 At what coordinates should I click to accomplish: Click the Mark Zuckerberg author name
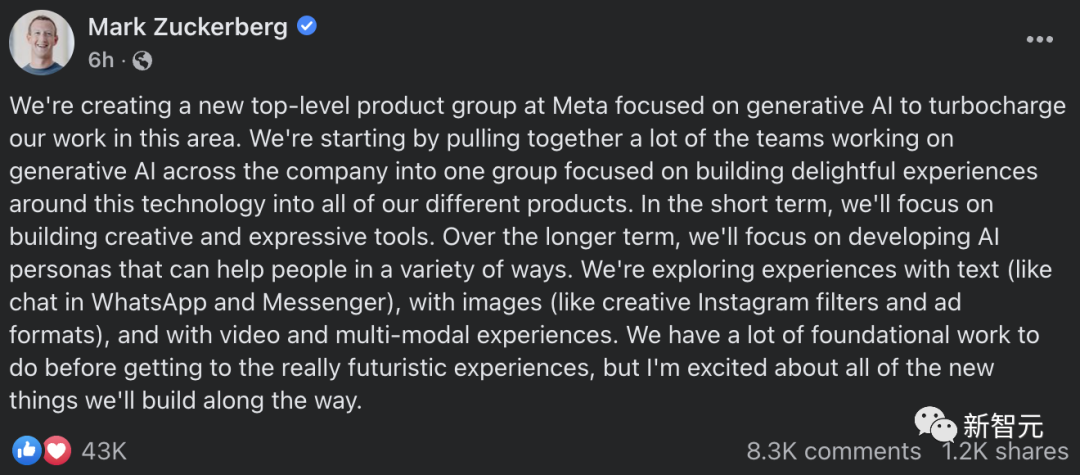pyautogui.click(x=188, y=27)
